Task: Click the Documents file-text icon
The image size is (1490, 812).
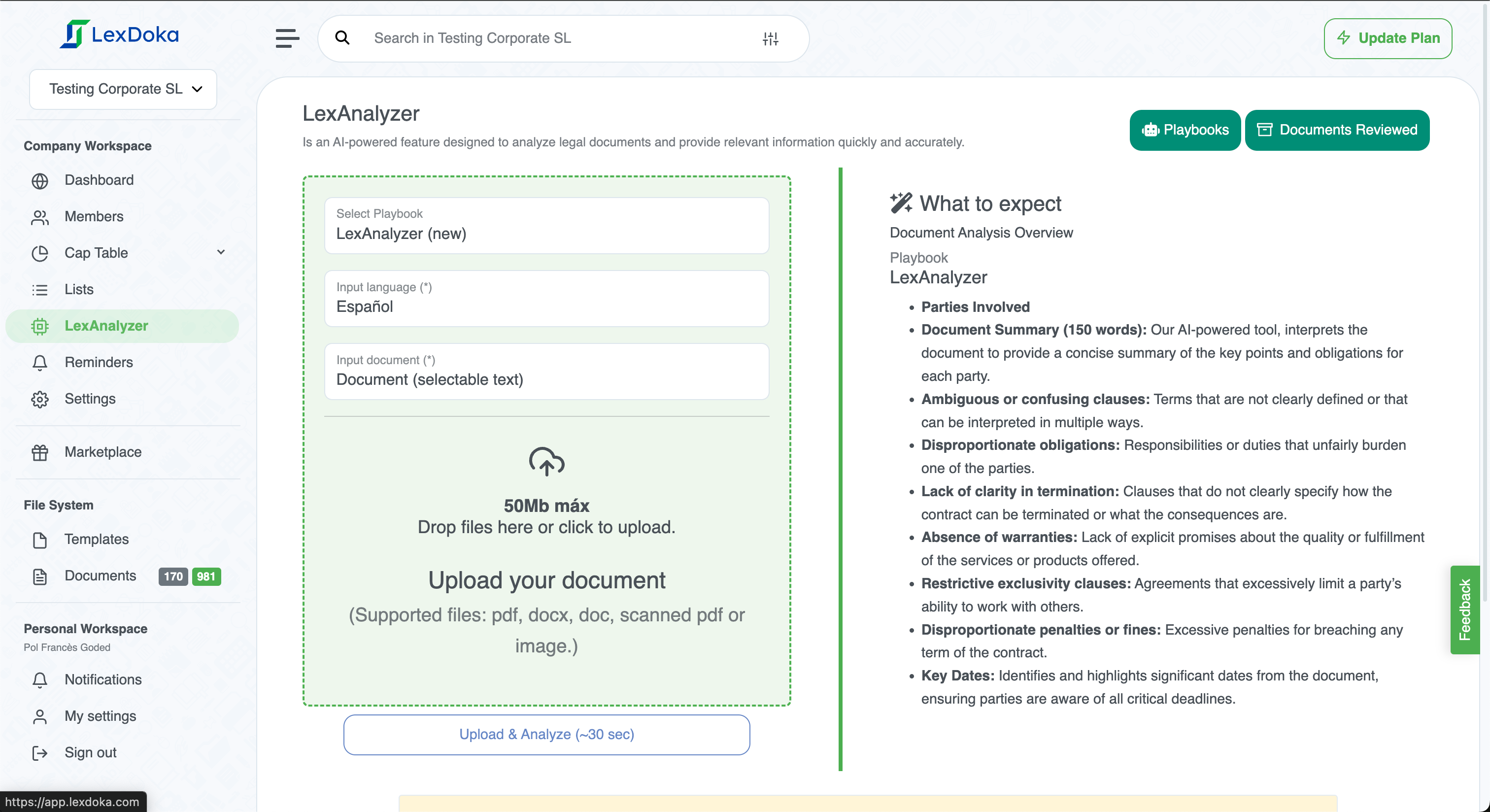Action: [40, 576]
